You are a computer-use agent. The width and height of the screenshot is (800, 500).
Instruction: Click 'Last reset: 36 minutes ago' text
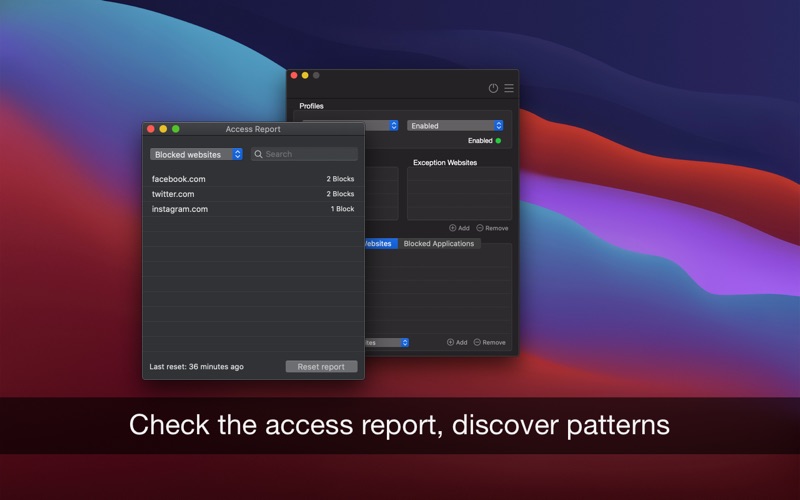pos(196,366)
